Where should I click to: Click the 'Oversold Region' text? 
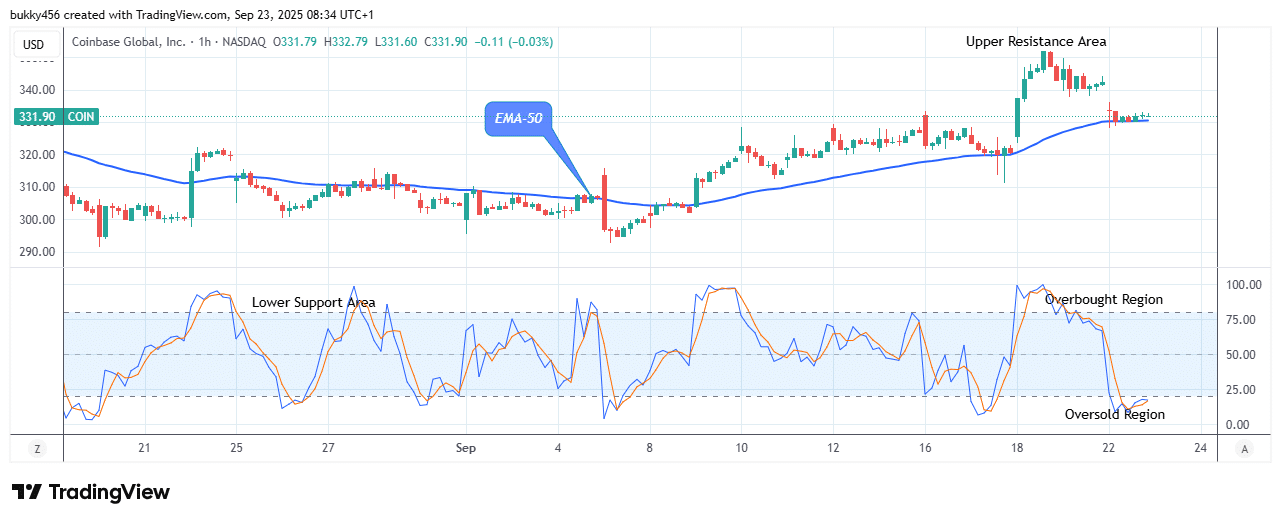pos(1115,414)
